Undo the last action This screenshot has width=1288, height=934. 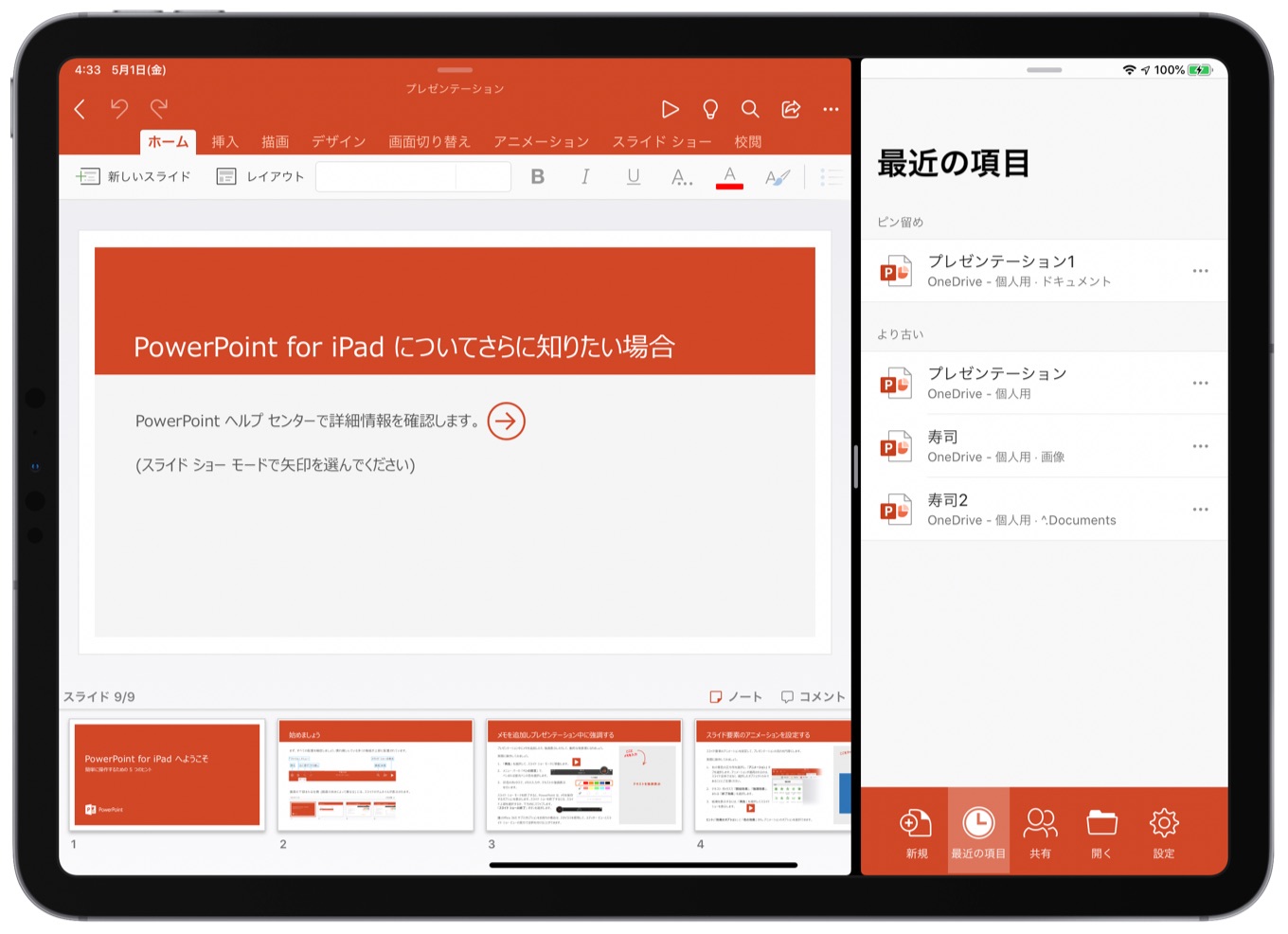[x=119, y=109]
